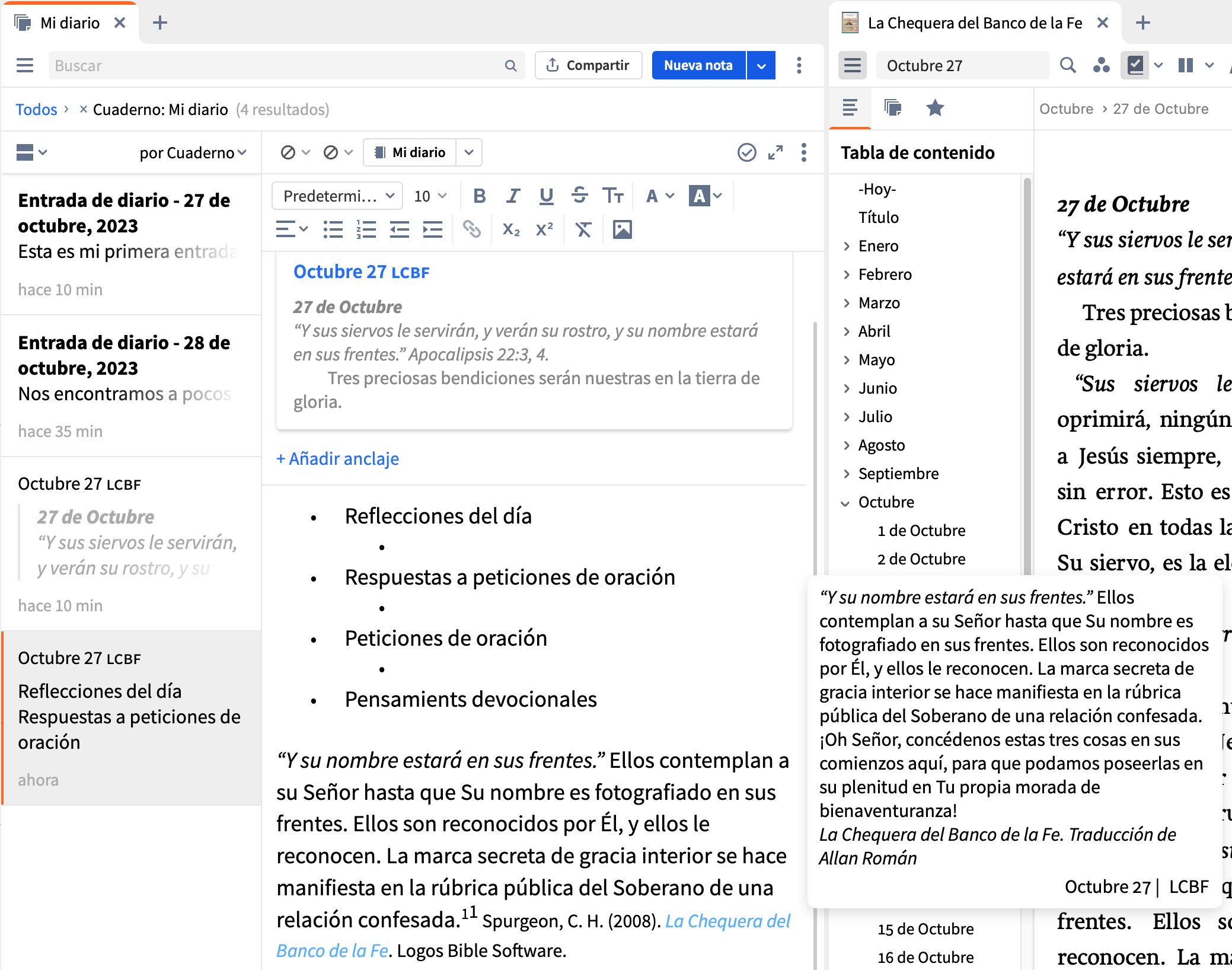
Task: Apply strikethrough formatting
Action: click(x=579, y=196)
